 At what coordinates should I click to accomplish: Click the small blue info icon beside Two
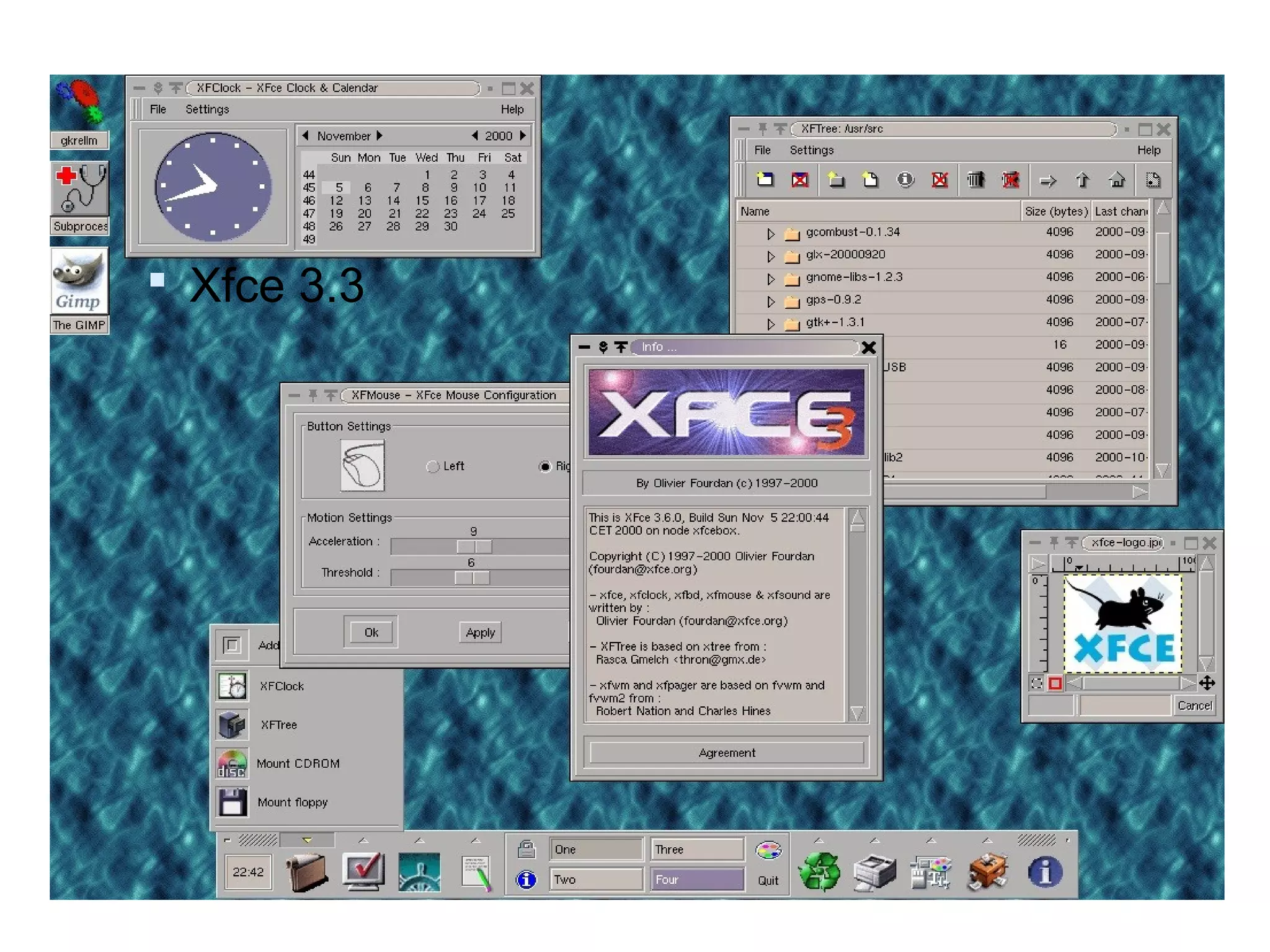pyautogui.click(x=526, y=879)
